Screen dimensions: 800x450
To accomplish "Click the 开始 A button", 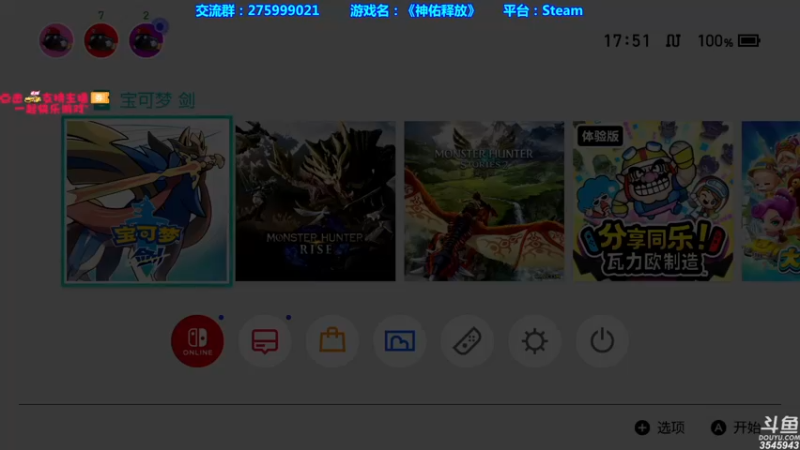I will pyautogui.click(x=736, y=428).
